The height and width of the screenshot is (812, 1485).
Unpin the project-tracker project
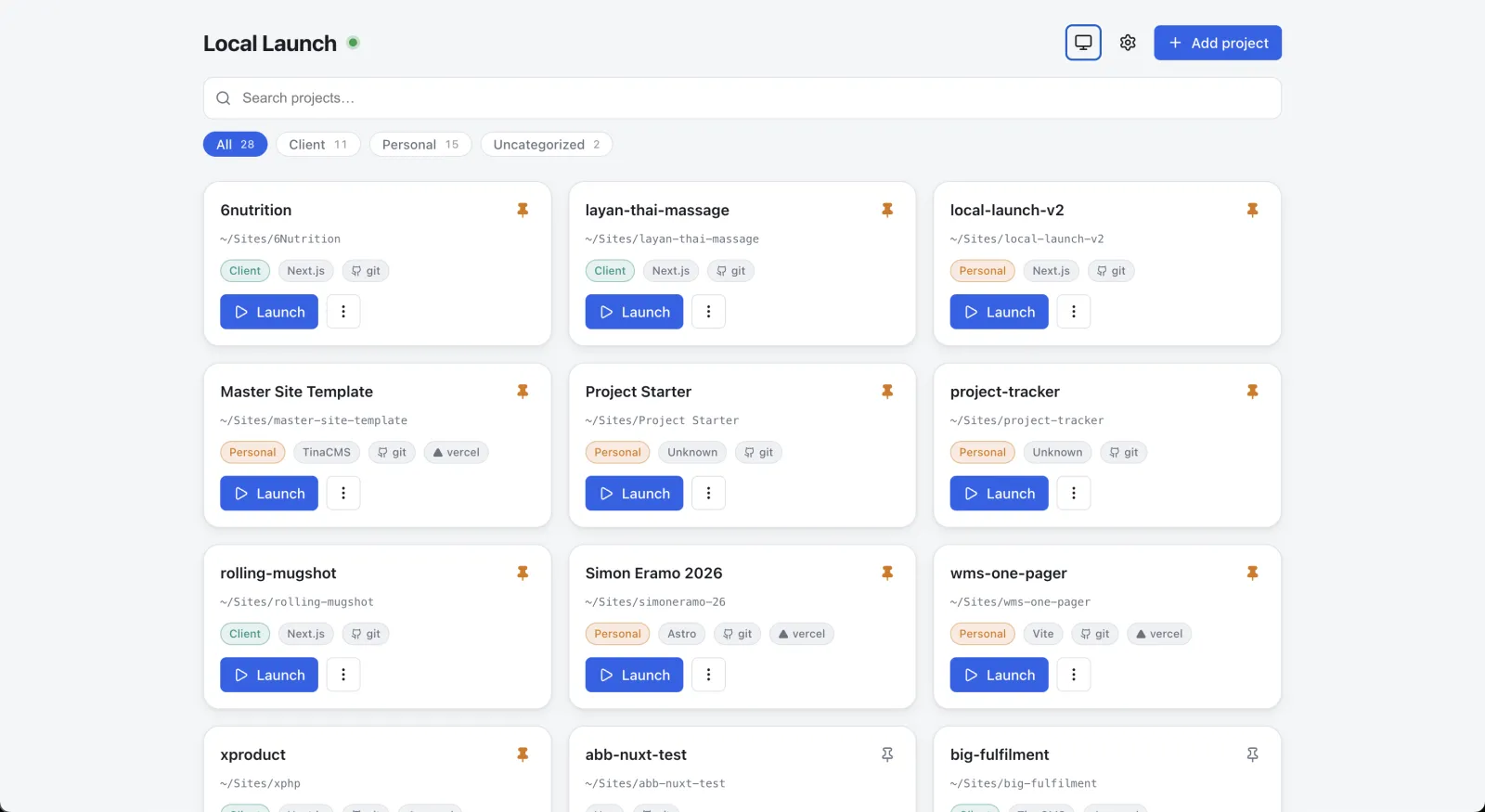1252,392
